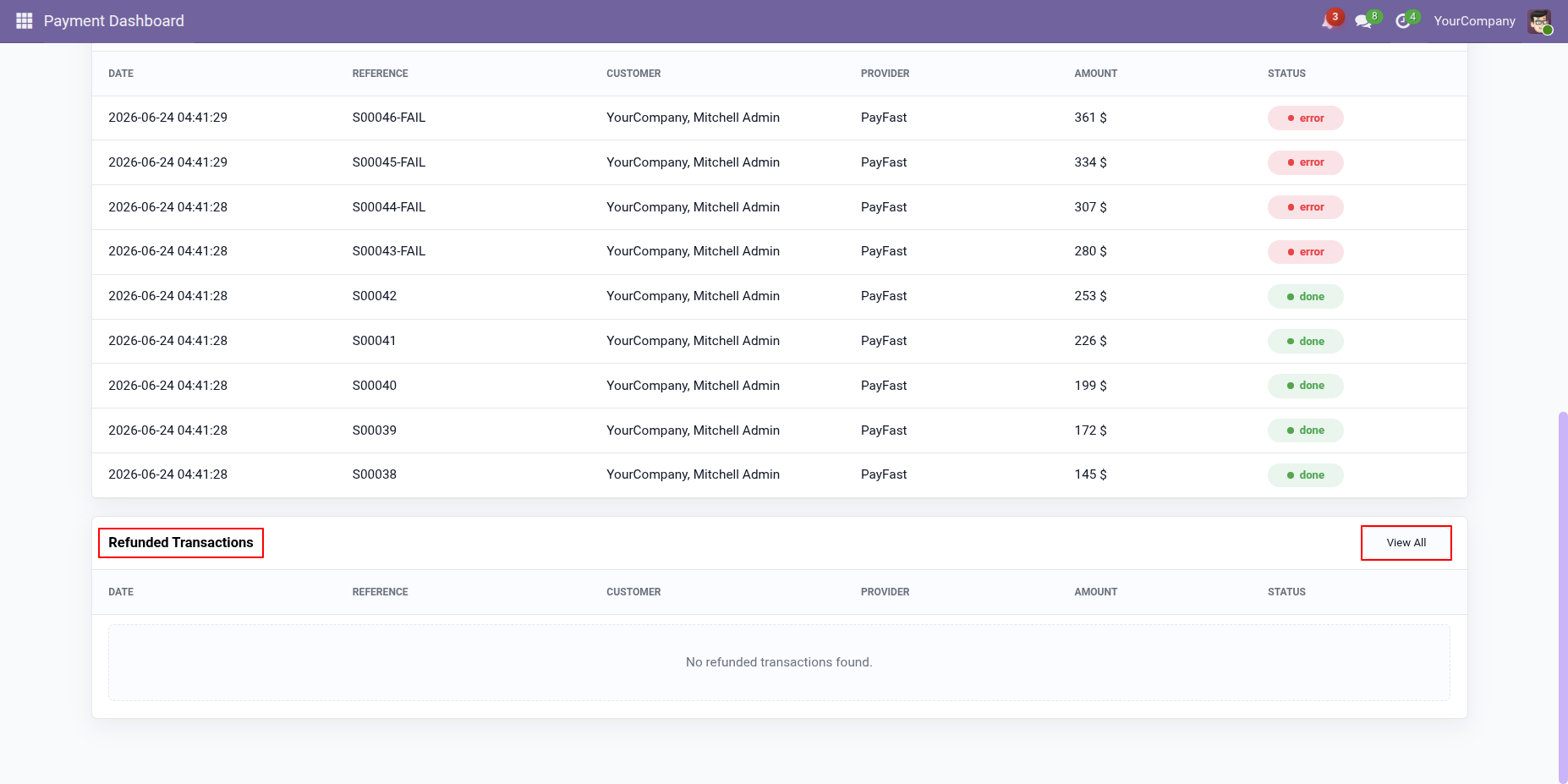Click the Payment Dashboard title
Viewport: 1568px width, 784px height.
click(x=113, y=21)
